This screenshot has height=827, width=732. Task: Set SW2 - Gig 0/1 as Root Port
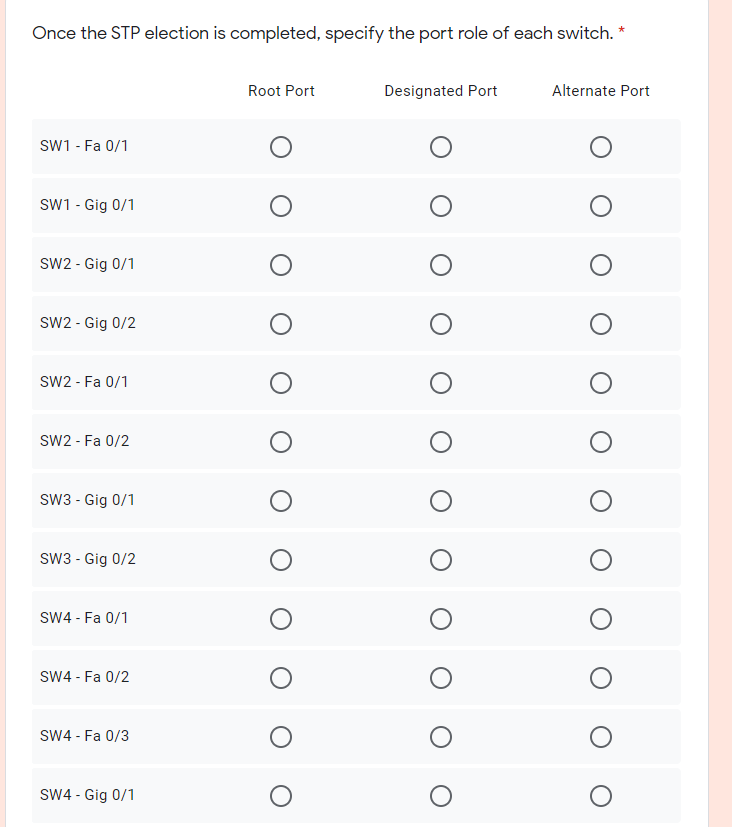[281, 265]
